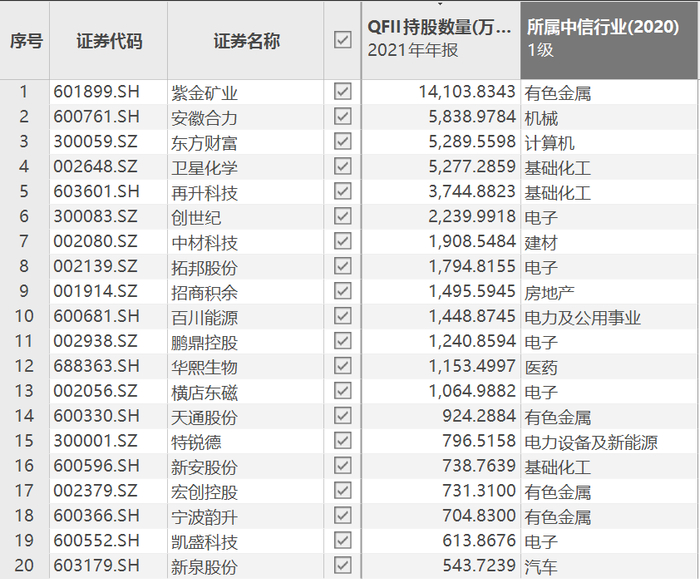Viewport: 700px width, 579px height.
Task: Select security code 600681.SH
Action: pos(96,317)
